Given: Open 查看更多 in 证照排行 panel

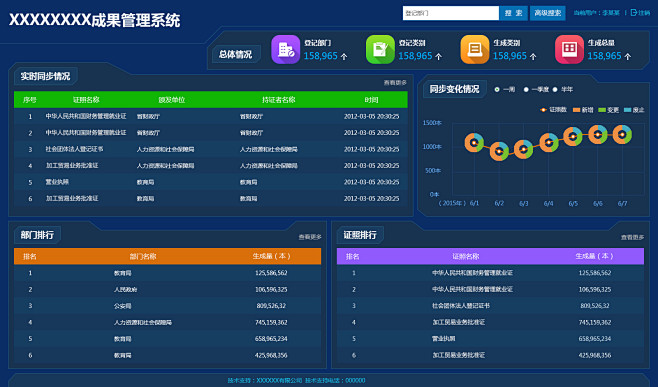Looking at the screenshot, I should [x=632, y=237].
